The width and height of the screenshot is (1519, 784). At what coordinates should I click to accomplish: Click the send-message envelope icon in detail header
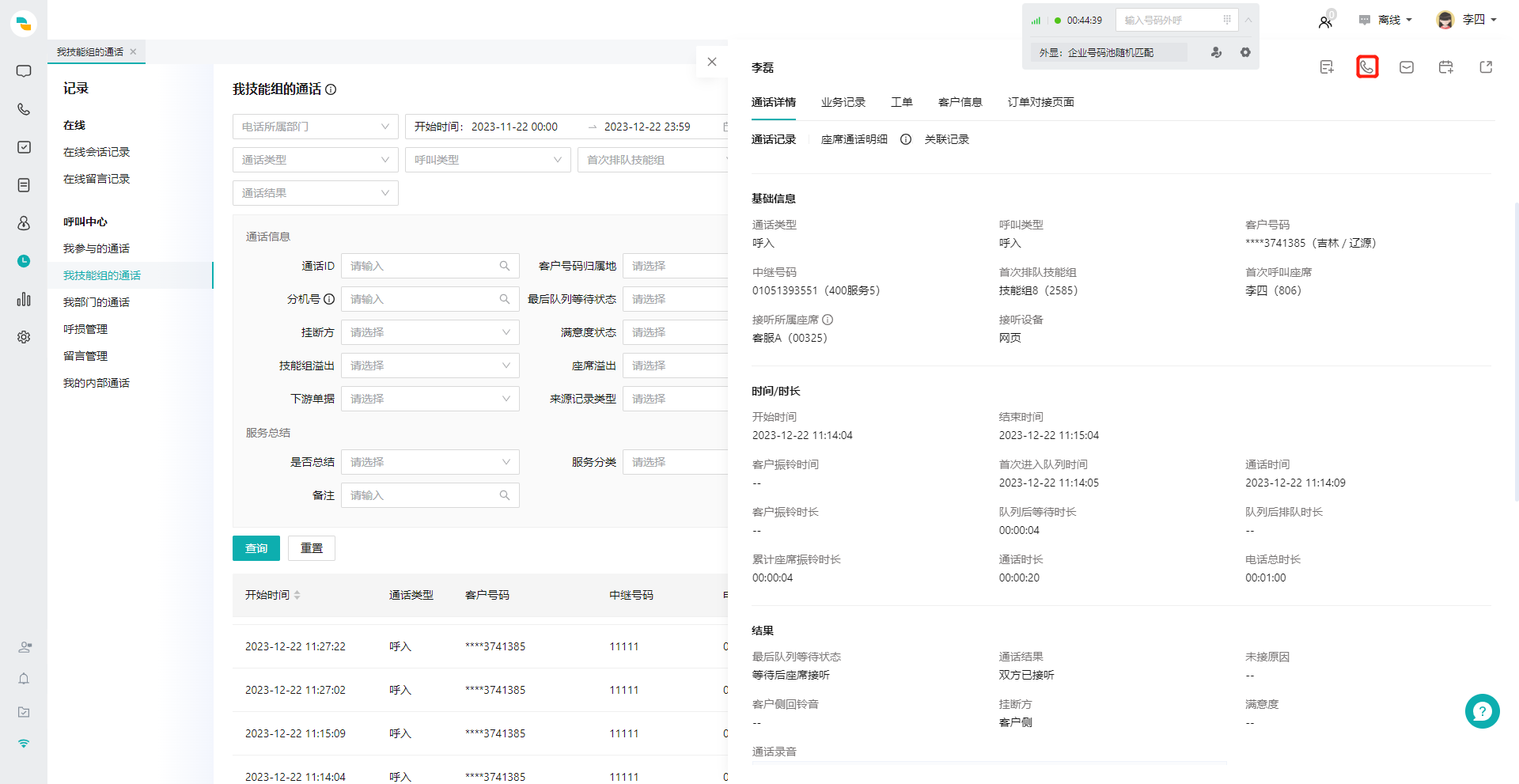pyautogui.click(x=1407, y=67)
